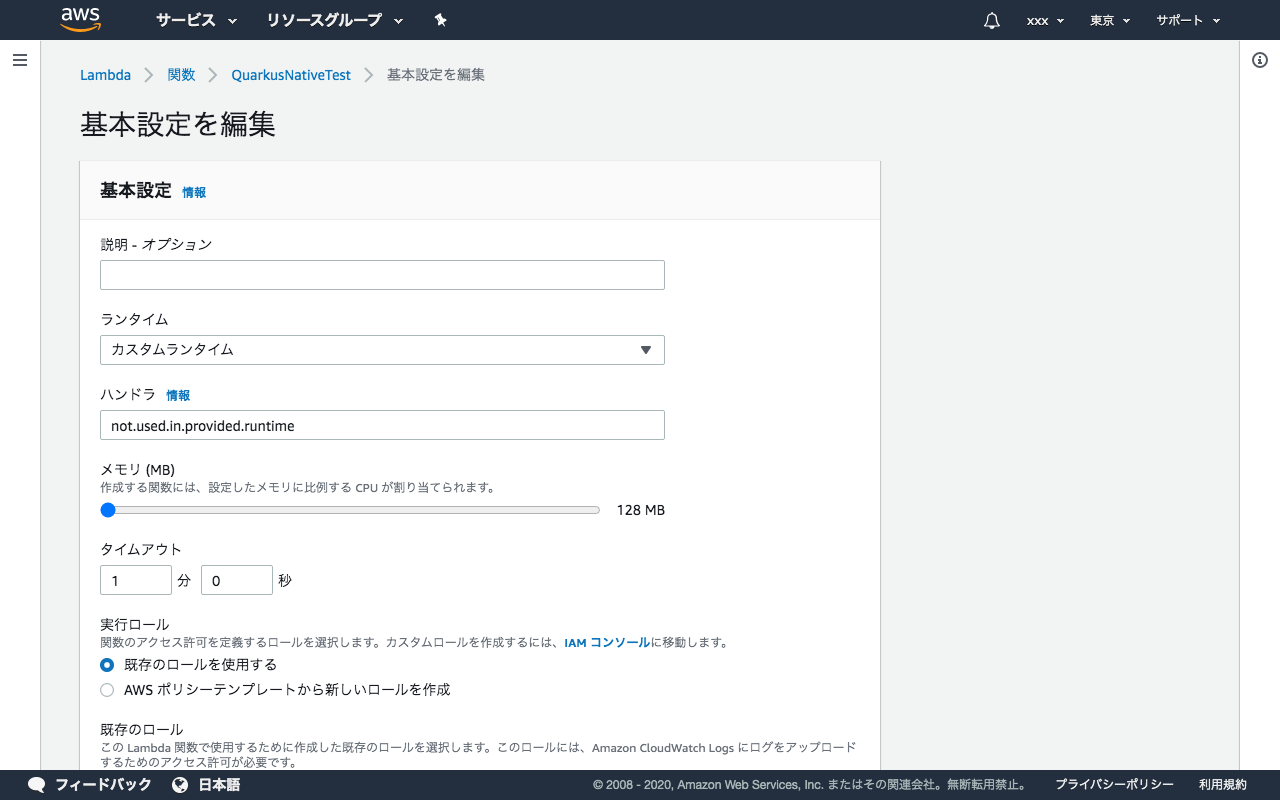Screen dimensions: 1280x800
Task: Click the 説明 description input field
Action: [x=382, y=274]
